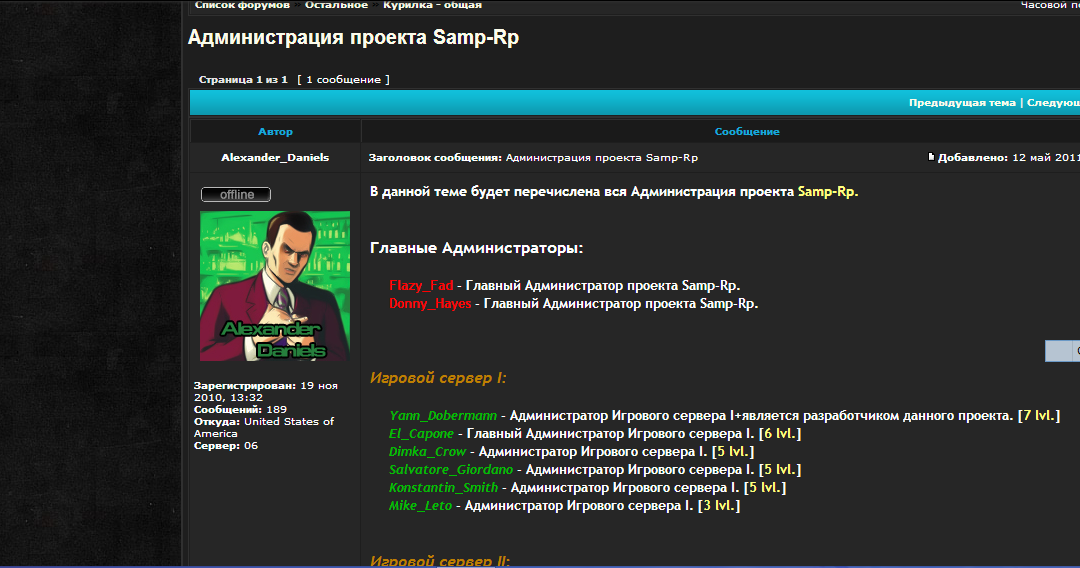Open Dimka_Crow profile link
Viewport: 1080px width, 568px height.
427,452
